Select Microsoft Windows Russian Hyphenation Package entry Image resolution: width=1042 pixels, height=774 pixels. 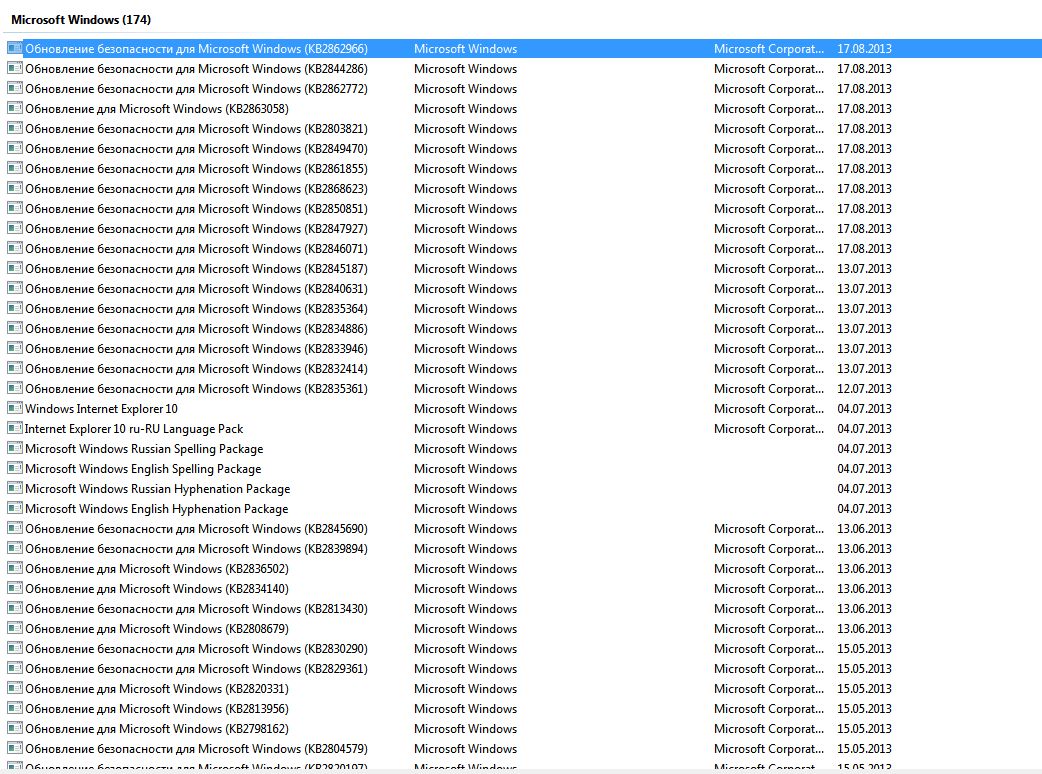tap(157, 489)
